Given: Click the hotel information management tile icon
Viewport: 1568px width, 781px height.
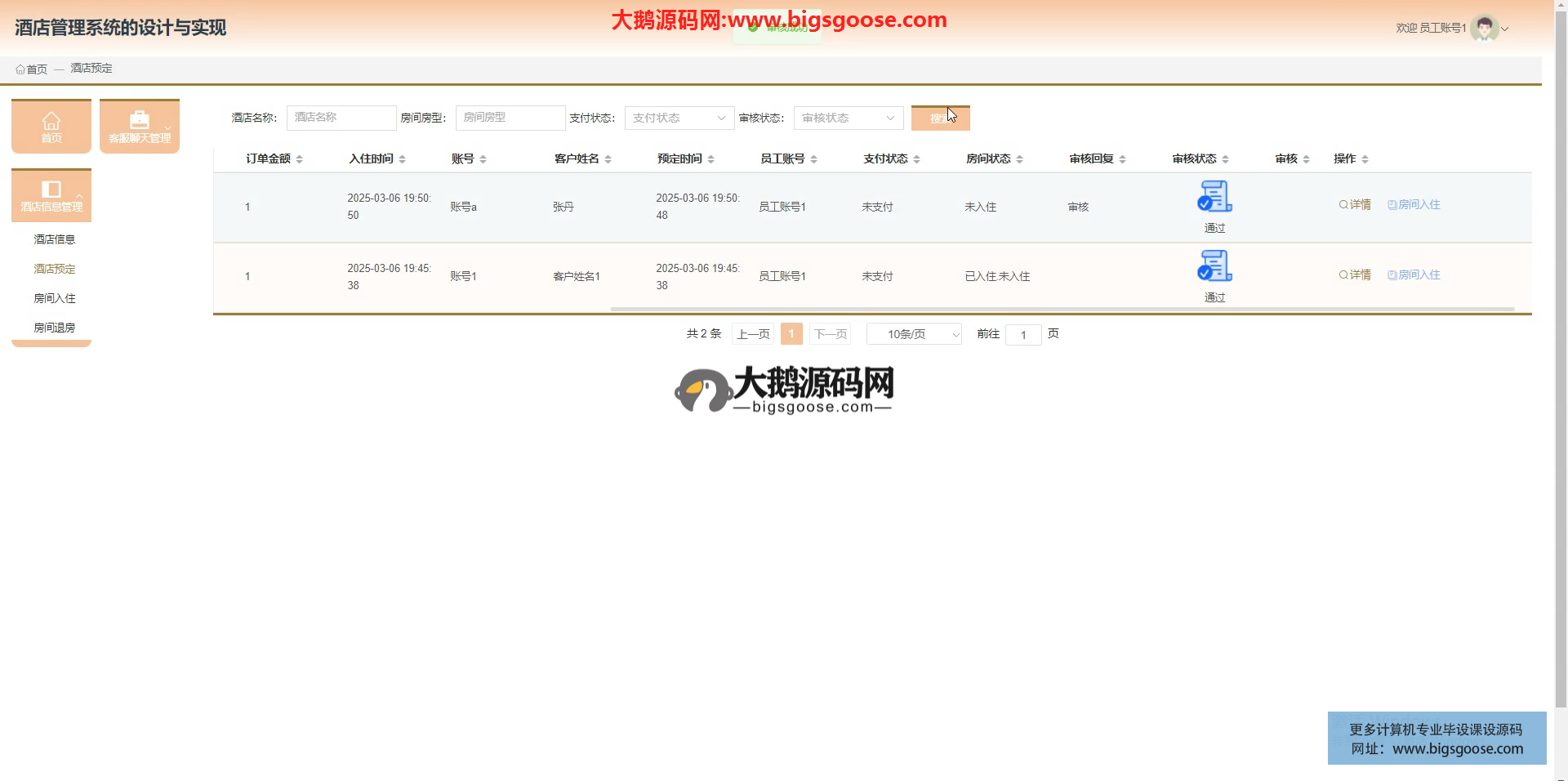Looking at the screenshot, I should (51, 190).
